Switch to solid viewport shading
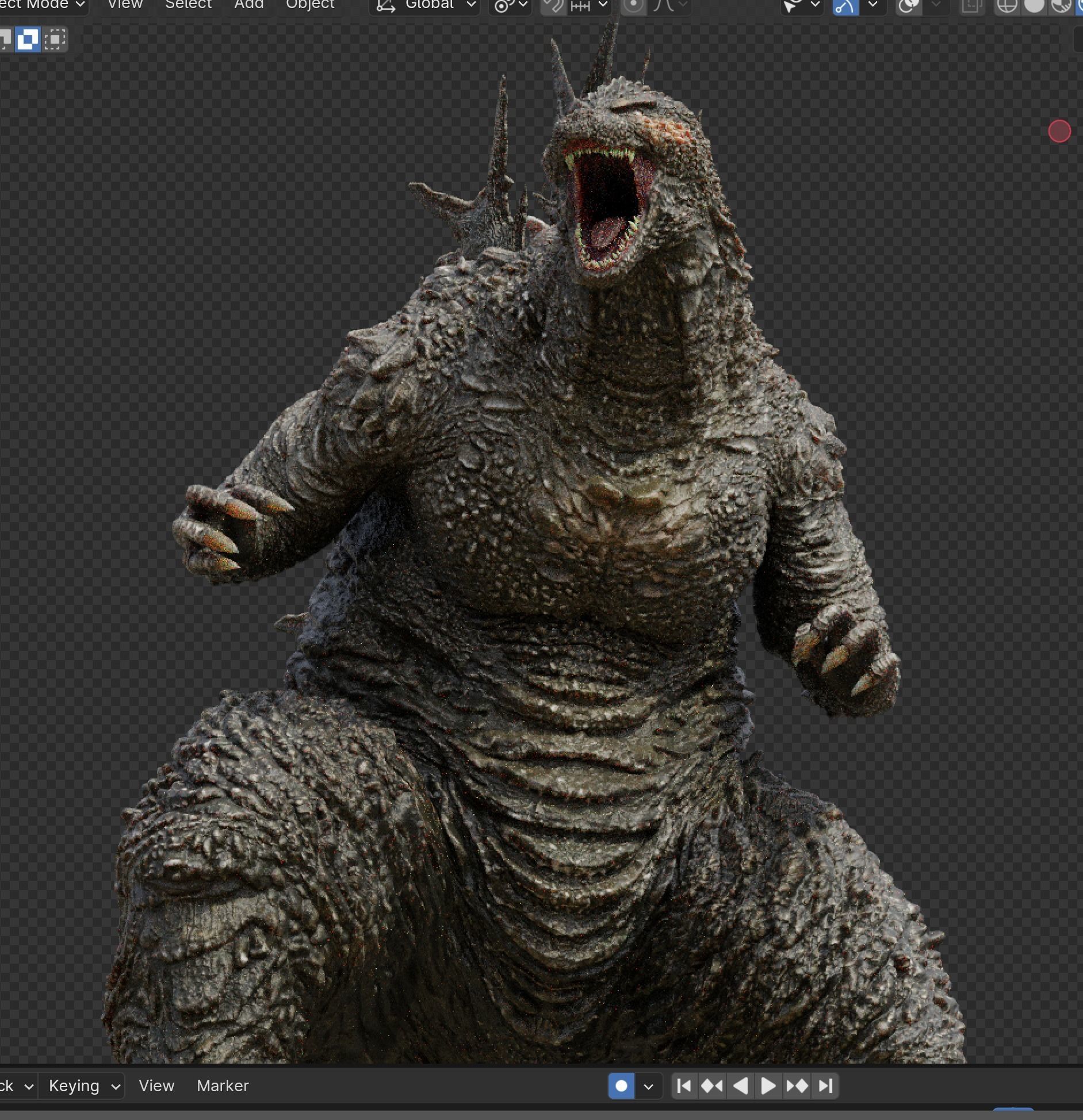 click(1034, 5)
